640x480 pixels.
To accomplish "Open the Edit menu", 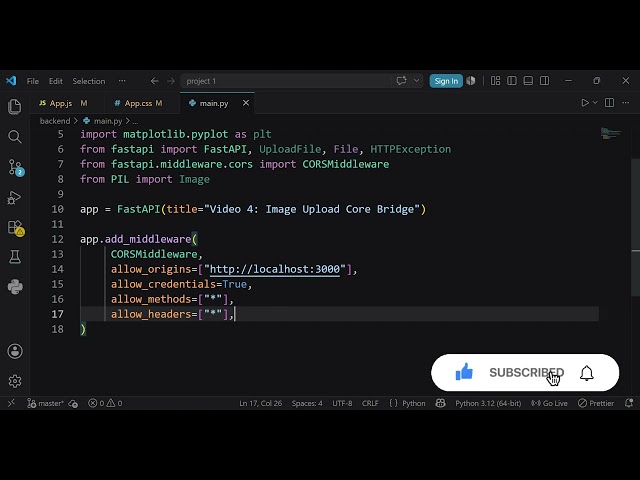I will (x=56, y=81).
